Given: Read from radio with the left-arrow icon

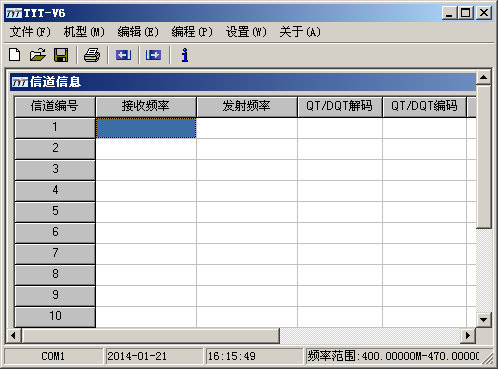Looking at the screenshot, I should pyautogui.click(x=123, y=55).
